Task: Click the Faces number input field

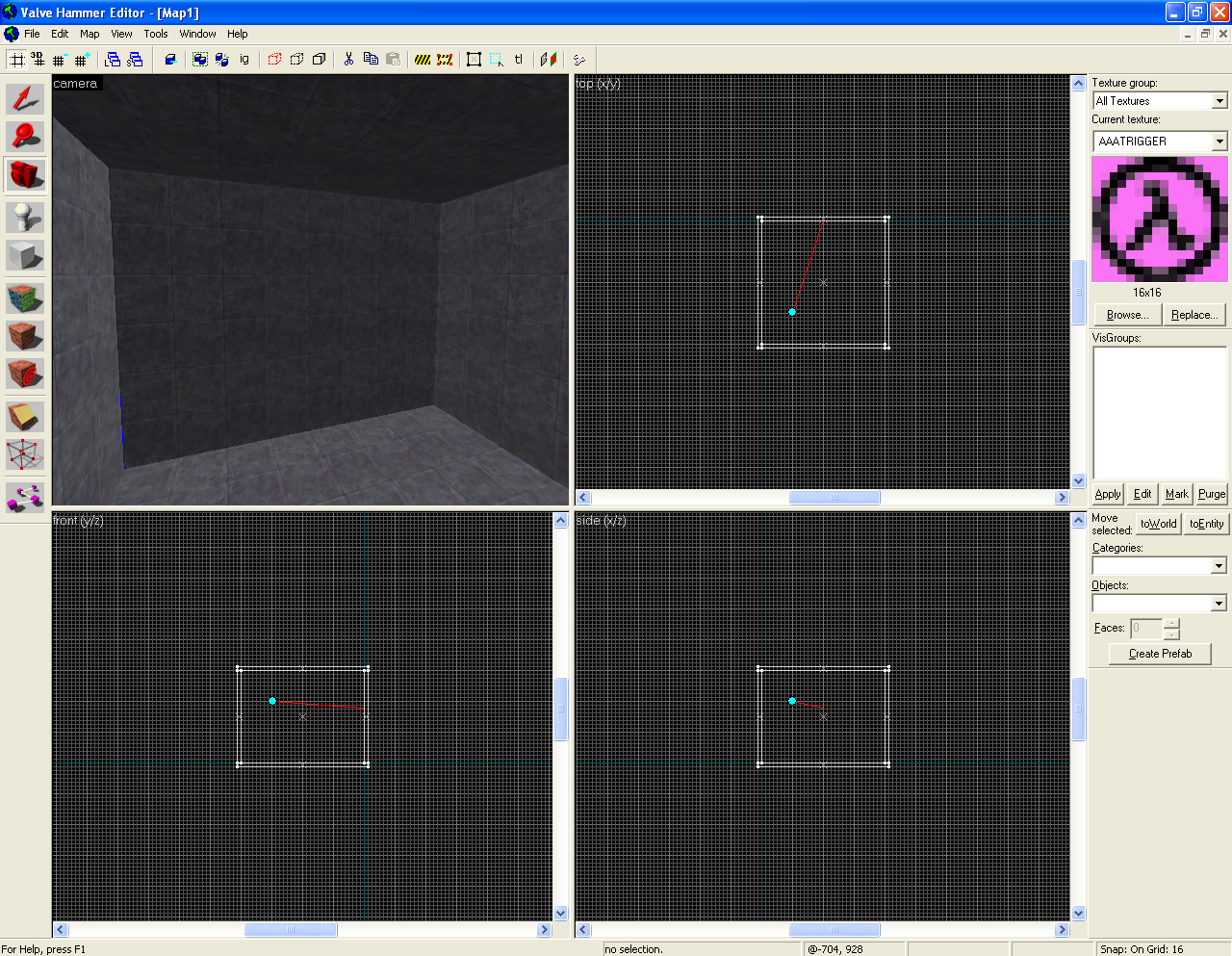Action: coord(1146,629)
